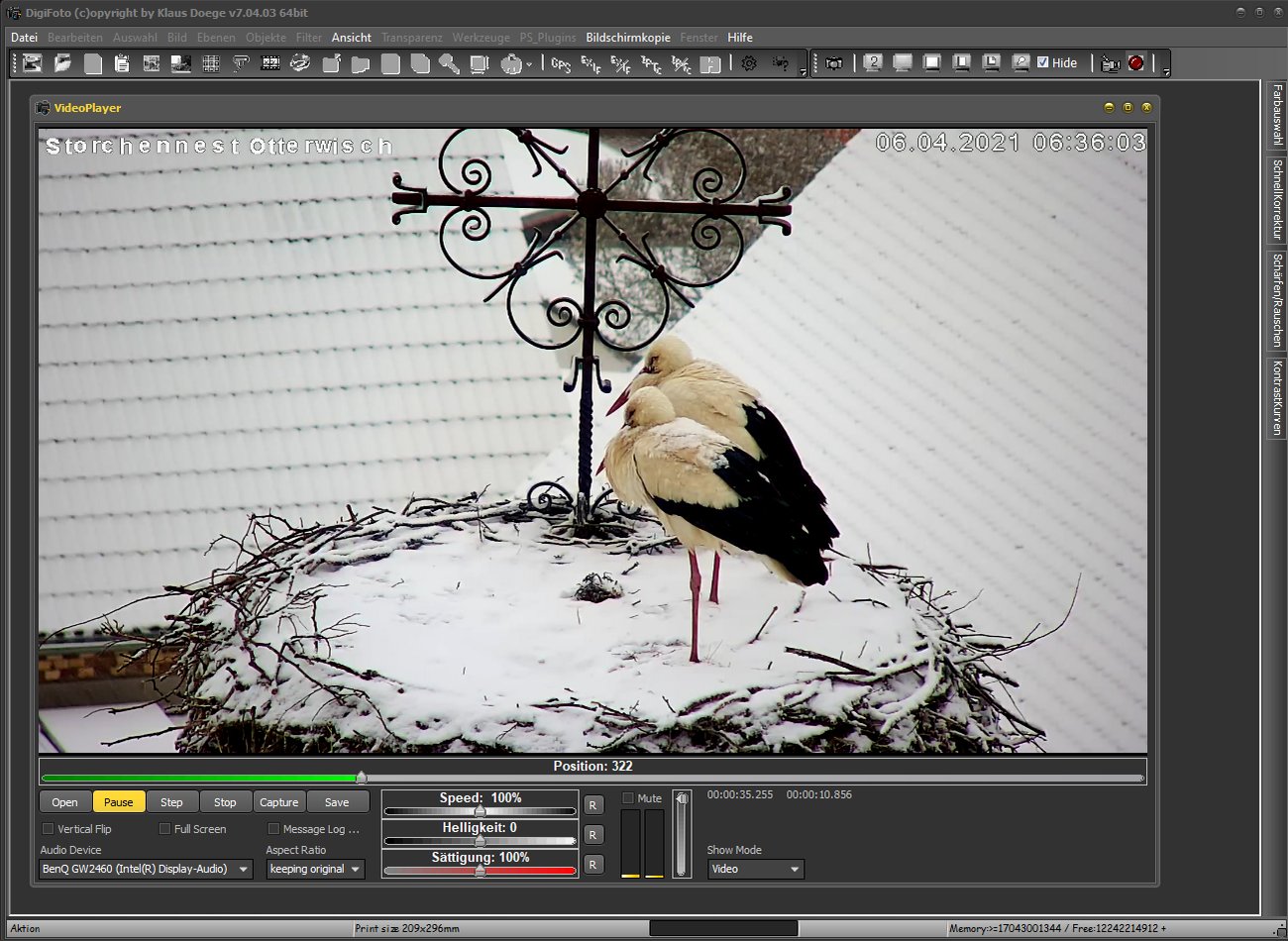Image resolution: width=1288 pixels, height=941 pixels.
Task: Click the monitor icon labeled 2
Action: point(873,63)
